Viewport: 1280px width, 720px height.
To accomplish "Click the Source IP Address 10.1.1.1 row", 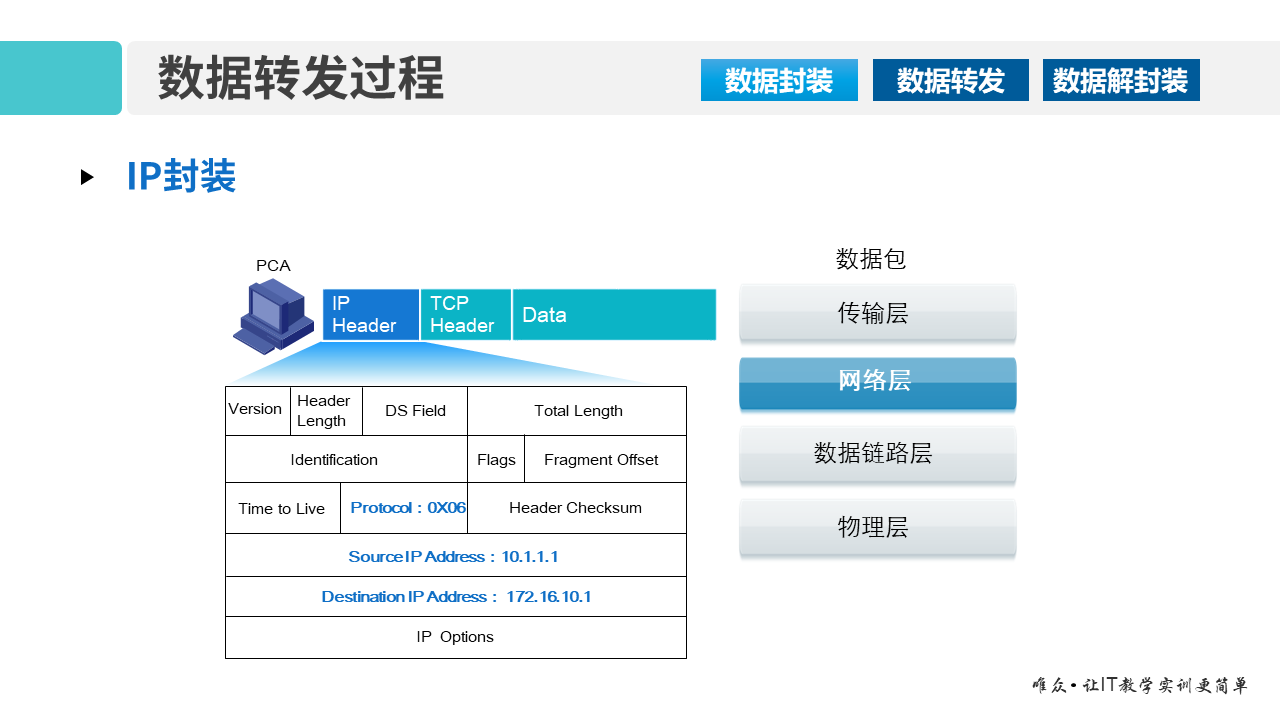I will click(x=456, y=556).
